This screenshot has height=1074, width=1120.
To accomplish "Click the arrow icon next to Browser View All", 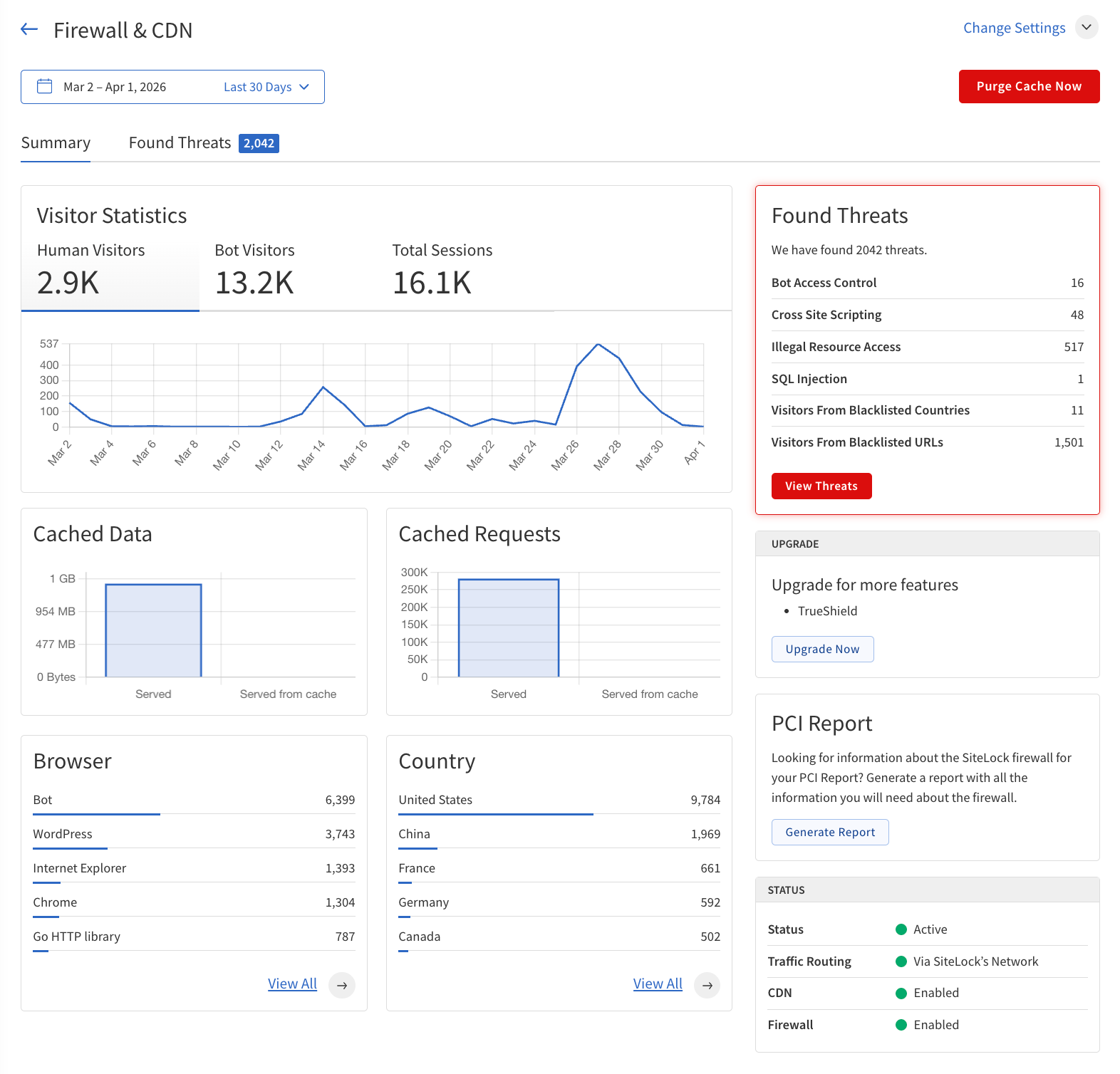I will (x=342, y=985).
